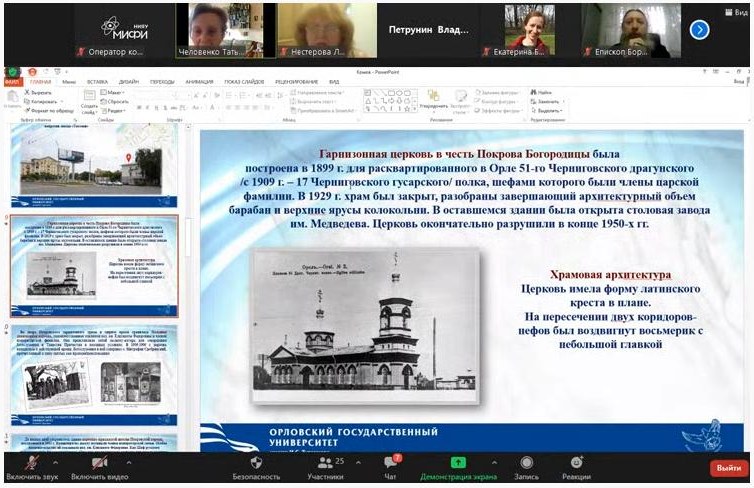Screen dimensions: 754x488
Task: Open the Реакции reactions menu
Action: click(577, 467)
